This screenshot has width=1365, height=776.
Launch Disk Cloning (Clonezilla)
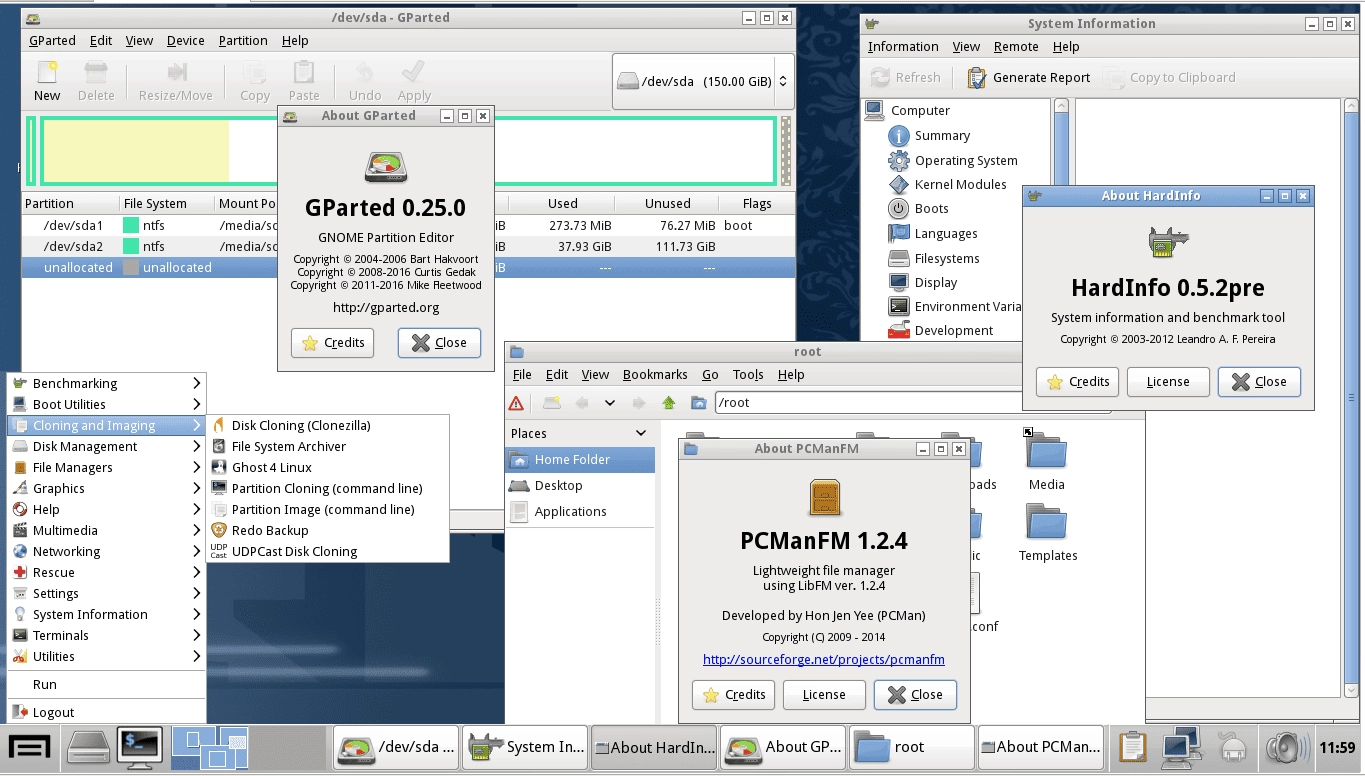coord(328,425)
